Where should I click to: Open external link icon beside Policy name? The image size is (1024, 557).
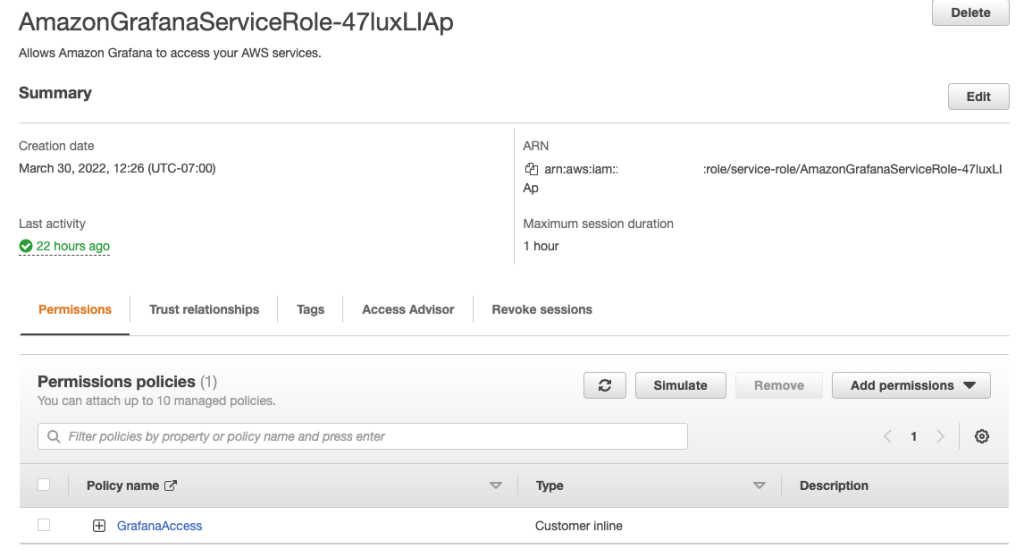[x=170, y=485]
